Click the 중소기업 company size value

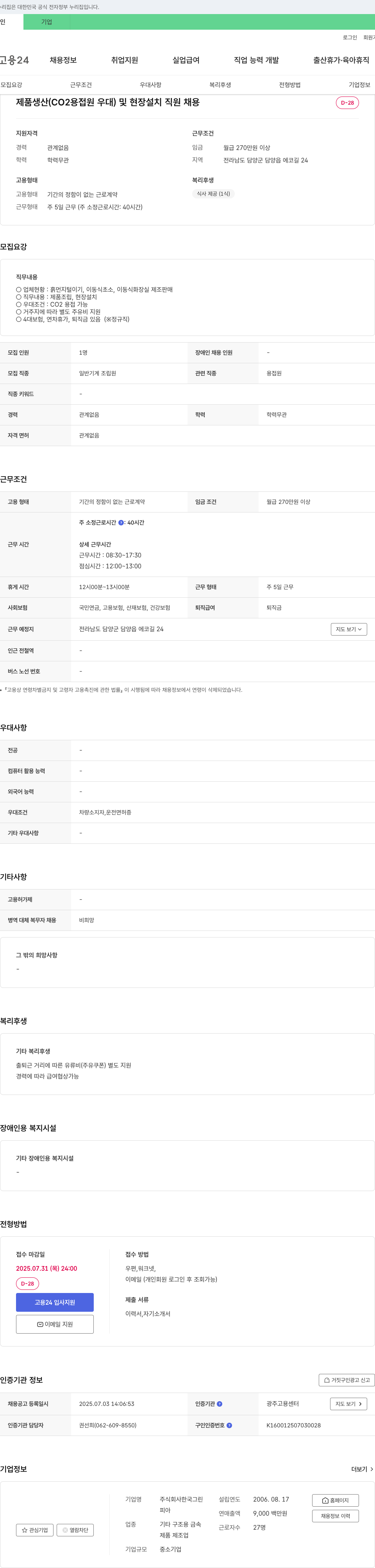coord(170,1550)
